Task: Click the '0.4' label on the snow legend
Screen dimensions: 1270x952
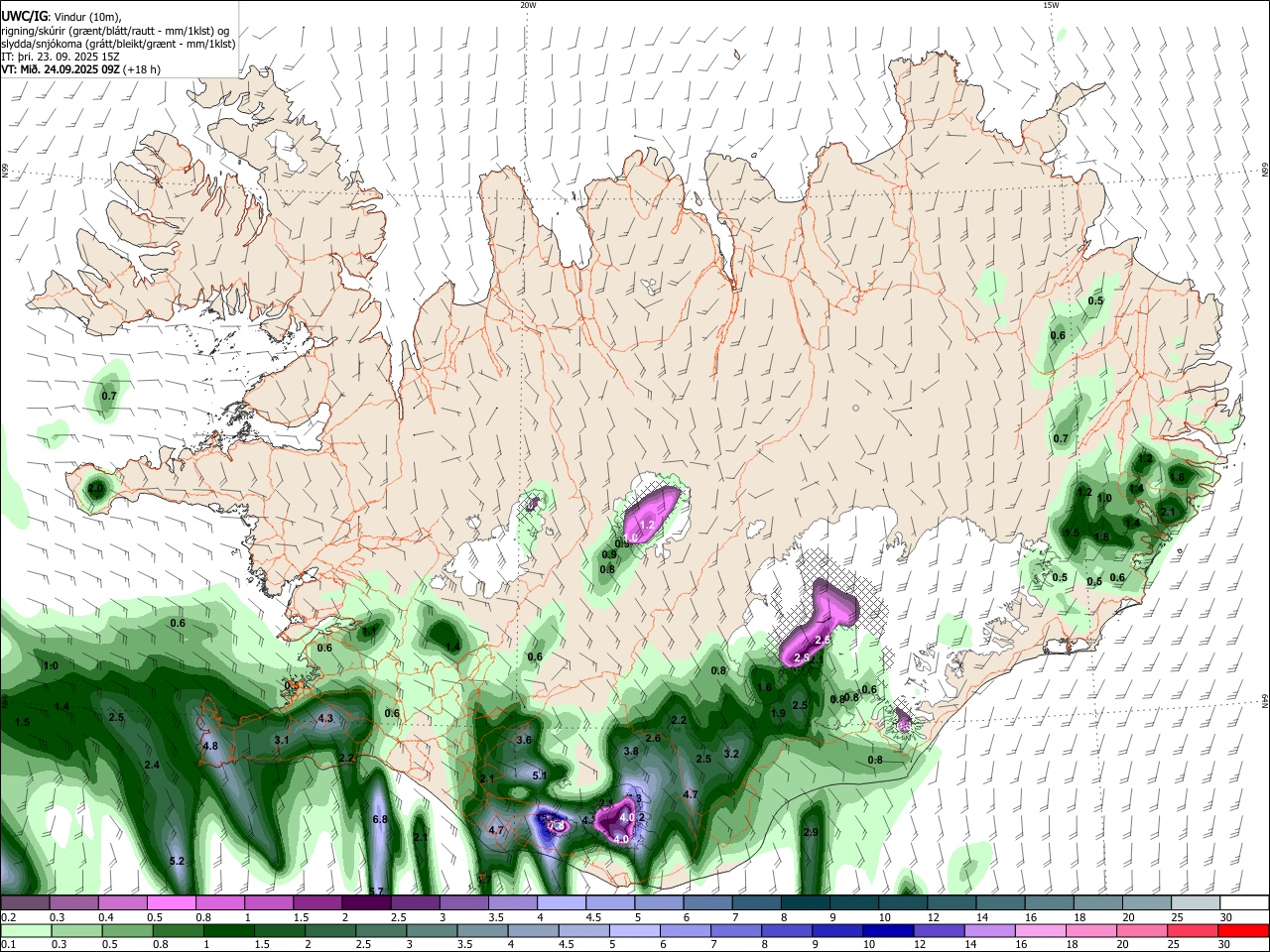Action: [105, 917]
